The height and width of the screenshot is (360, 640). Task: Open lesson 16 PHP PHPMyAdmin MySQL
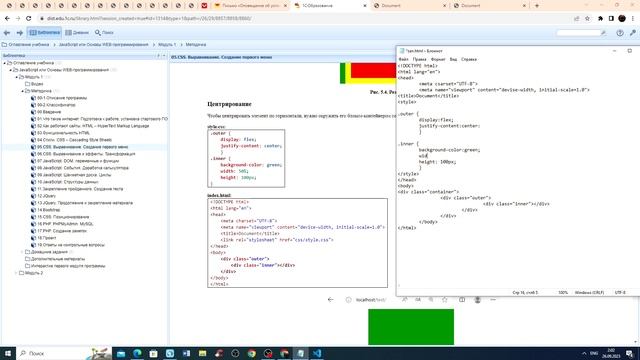pyautogui.click(x=65, y=224)
